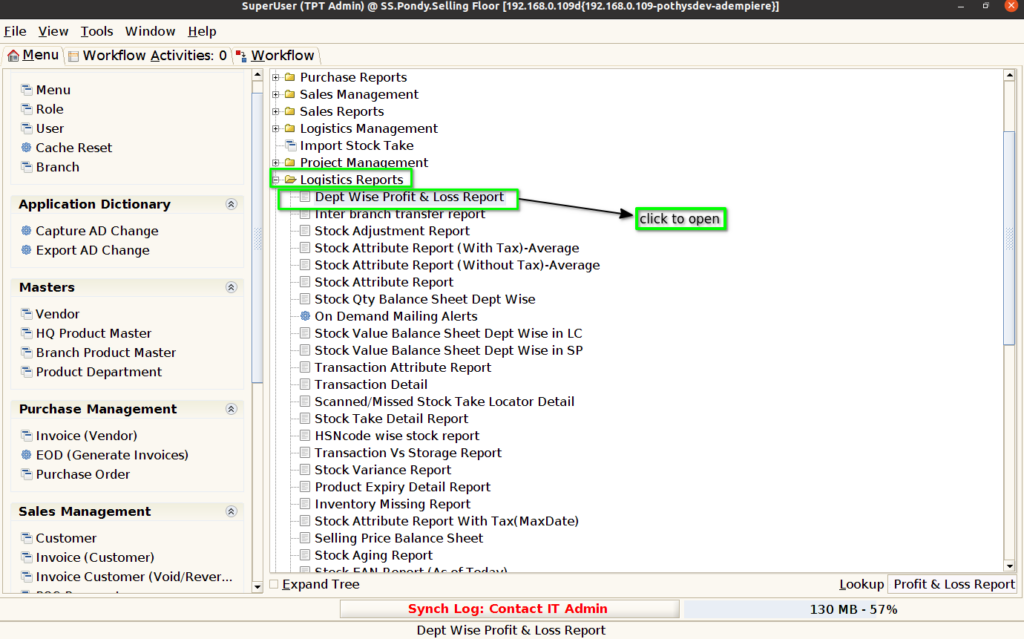Click the Customer window icon

coord(26,538)
